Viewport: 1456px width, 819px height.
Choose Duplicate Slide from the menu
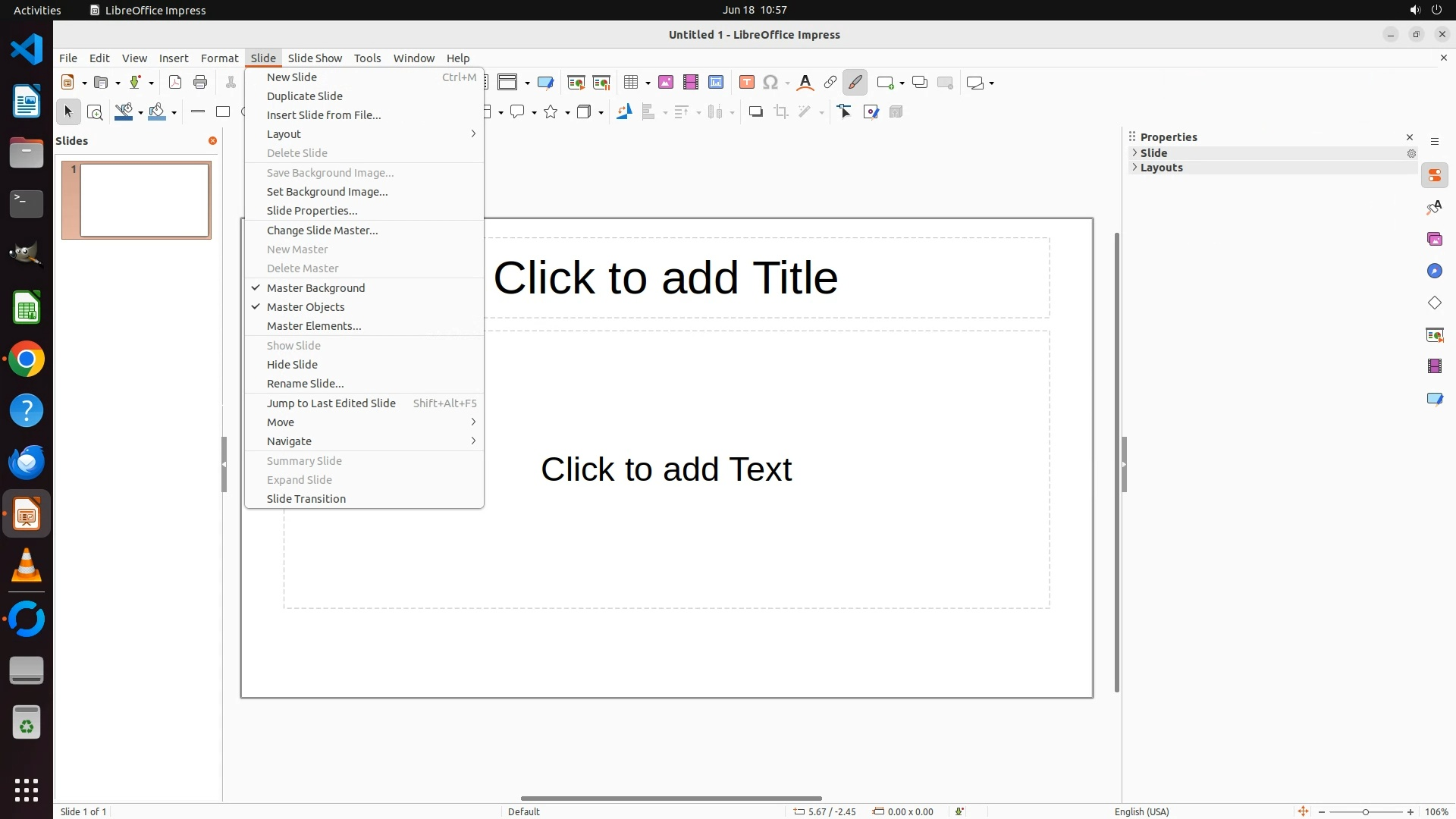click(305, 96)
